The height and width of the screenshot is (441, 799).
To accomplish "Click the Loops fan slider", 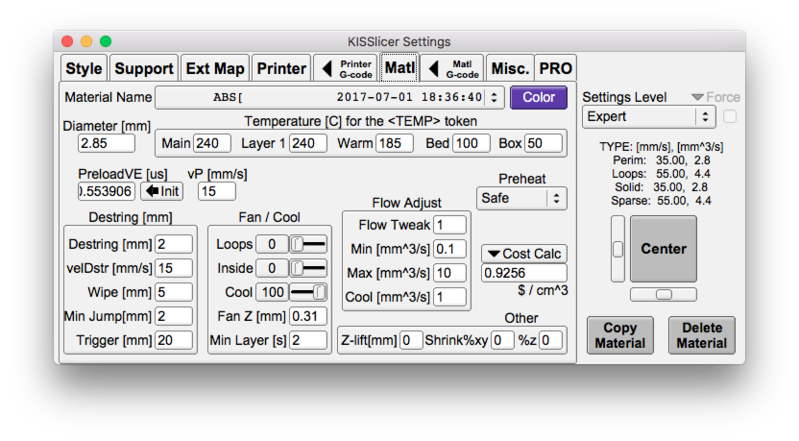I will [308, 244].
